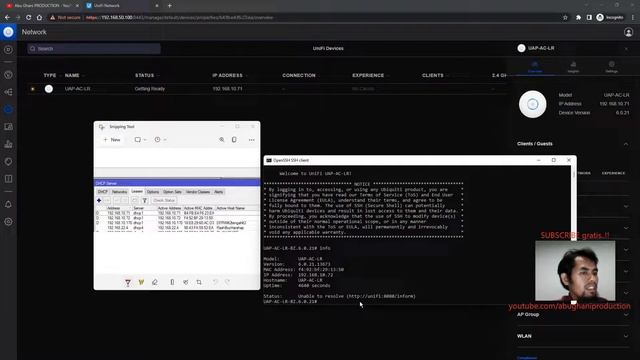Click the blue plus add icon in DHCP Server
The height and width of the screenshot is (360, 640).
(x=99, y=200)
